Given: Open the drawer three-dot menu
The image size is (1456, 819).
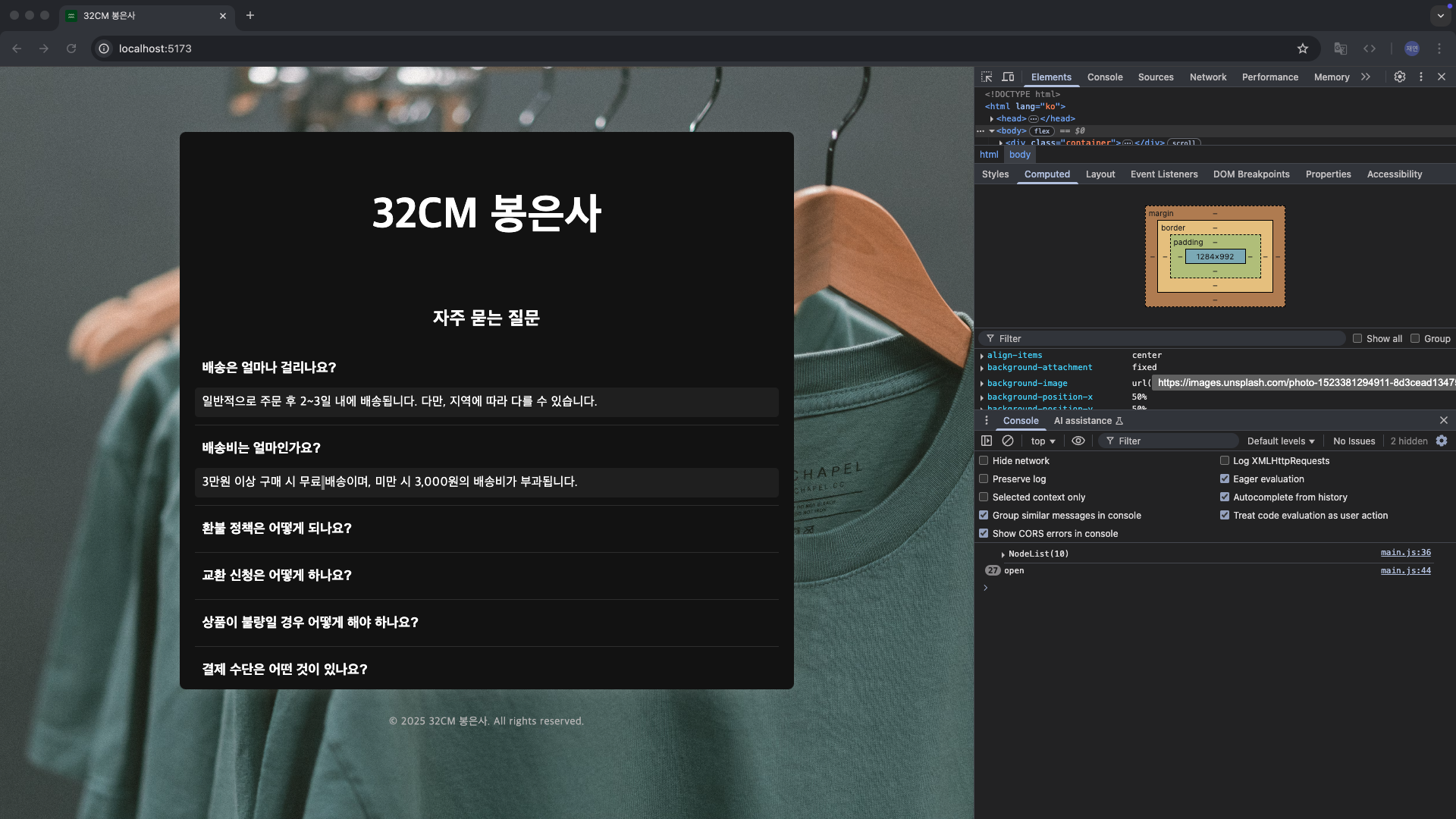Looking at the screenshot, I should point(987,420).
